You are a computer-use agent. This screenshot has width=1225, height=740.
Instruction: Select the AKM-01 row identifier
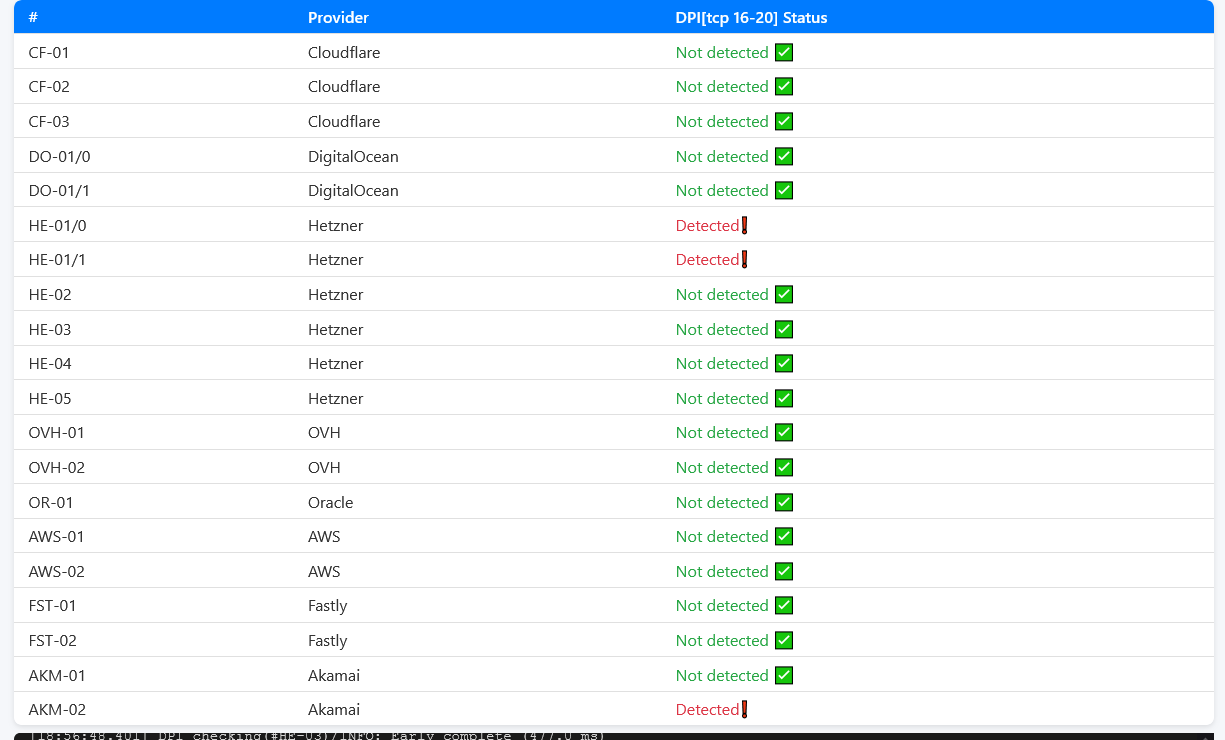(x=57, y=676)
